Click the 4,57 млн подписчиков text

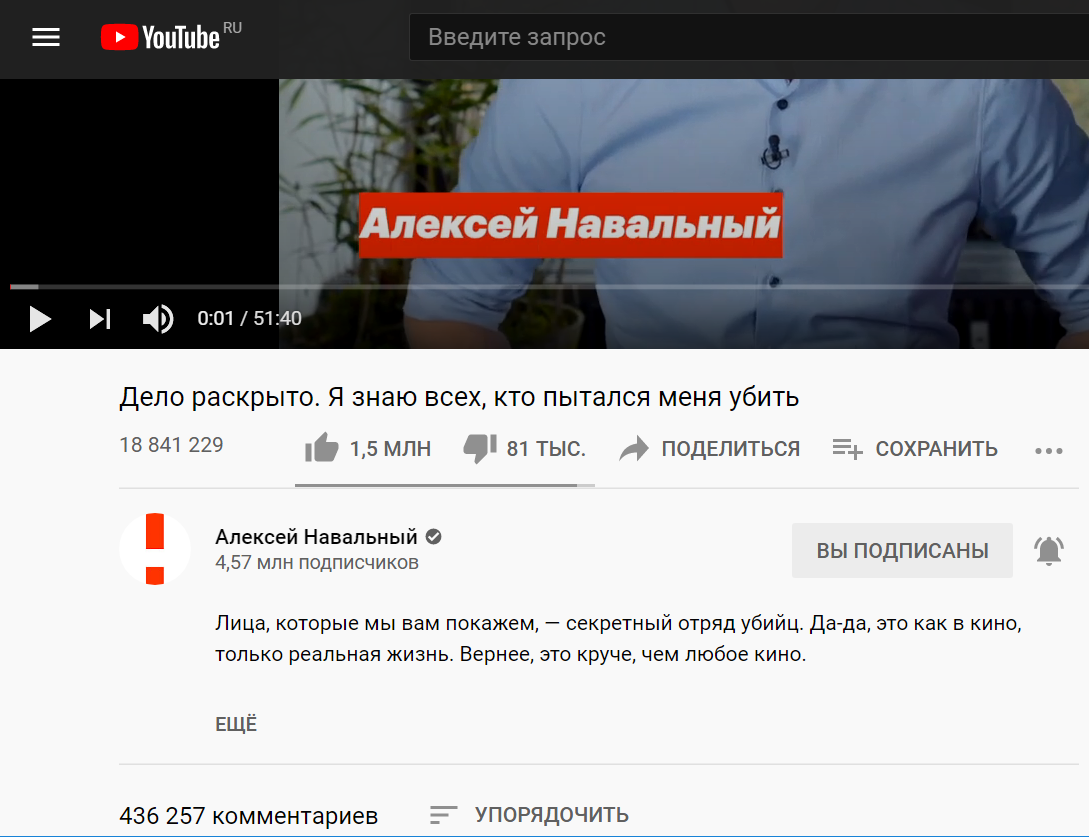(317, 563)
